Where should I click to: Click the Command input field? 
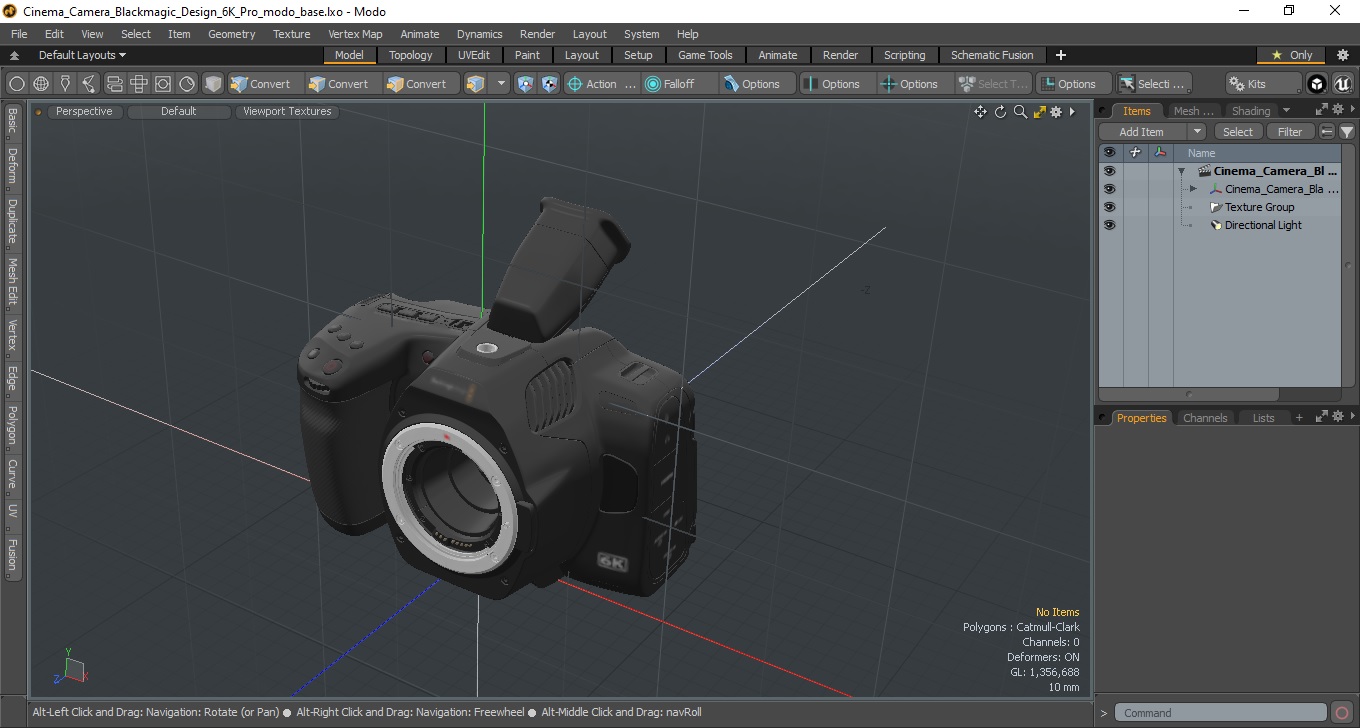1220,713
